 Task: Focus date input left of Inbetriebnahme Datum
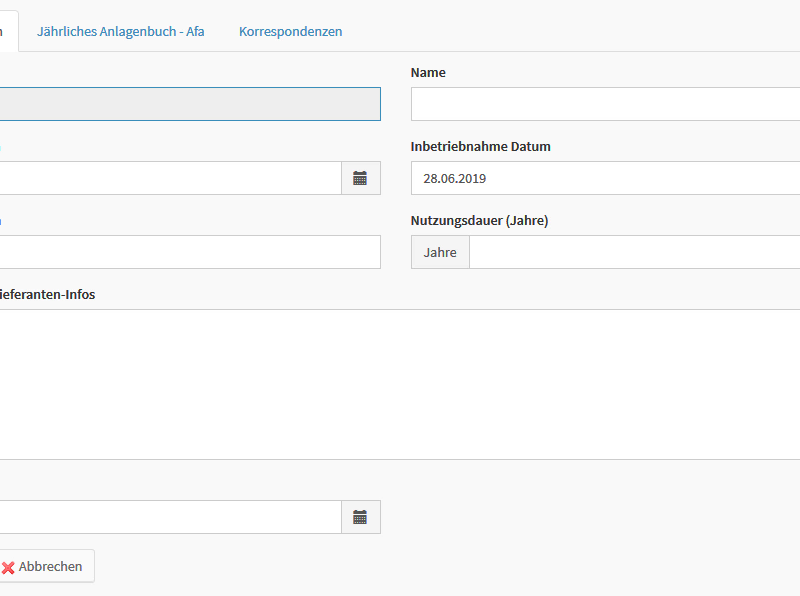(170, 178)
